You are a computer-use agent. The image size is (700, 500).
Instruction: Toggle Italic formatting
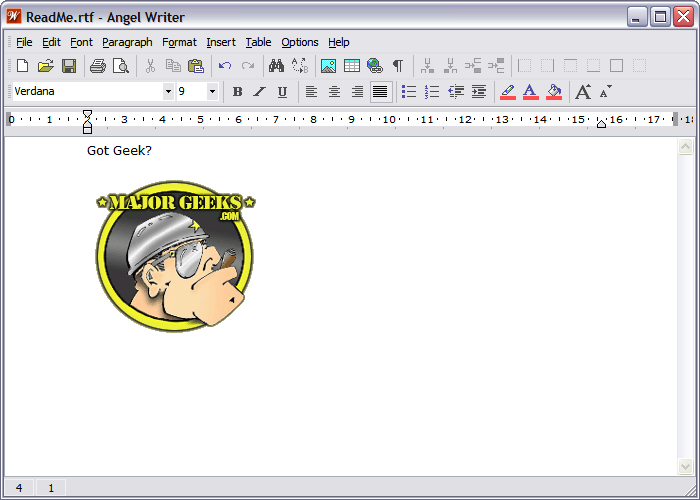tap(259, 92)
